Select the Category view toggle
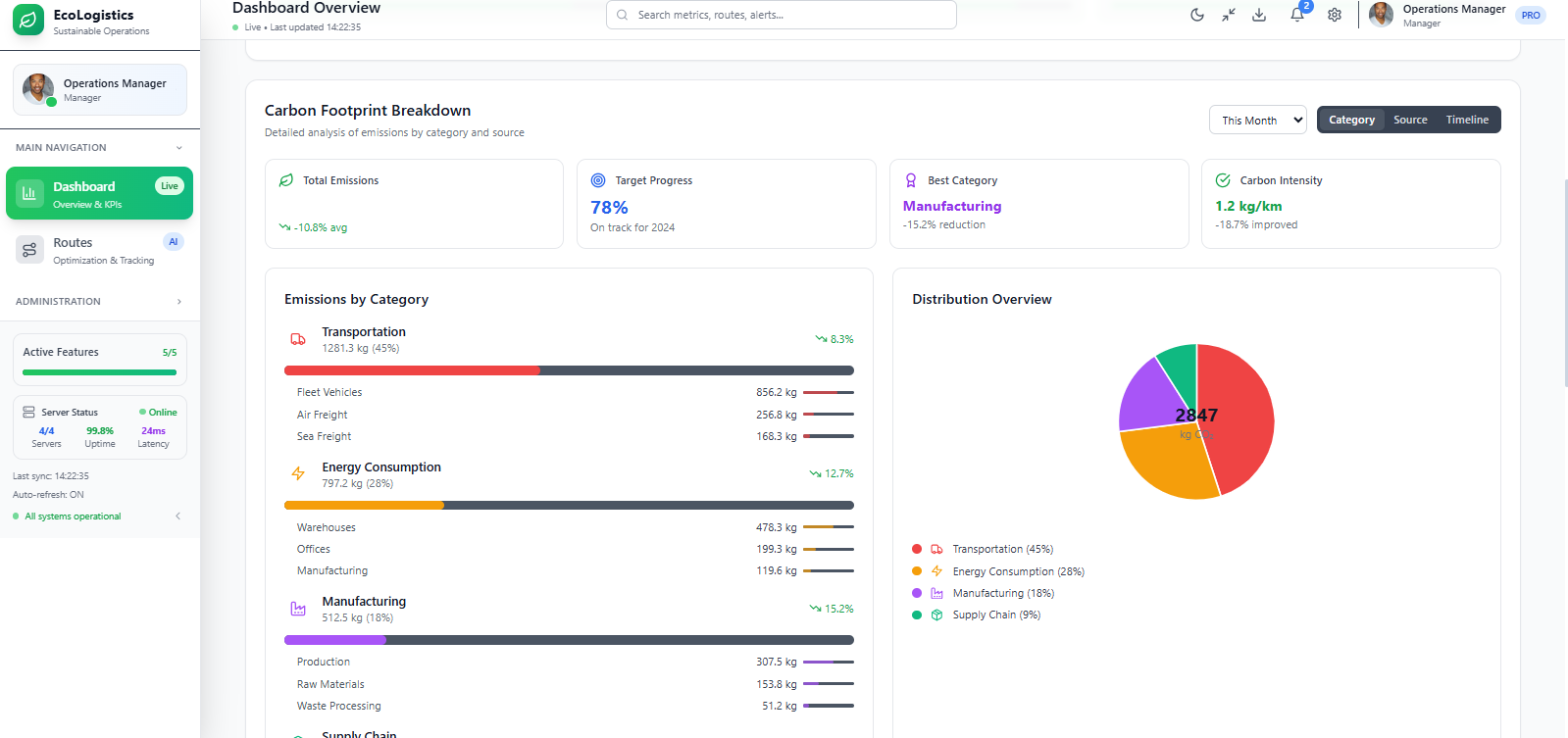The height and width of the screenshot is (738, 1568). click(1351, 120)
